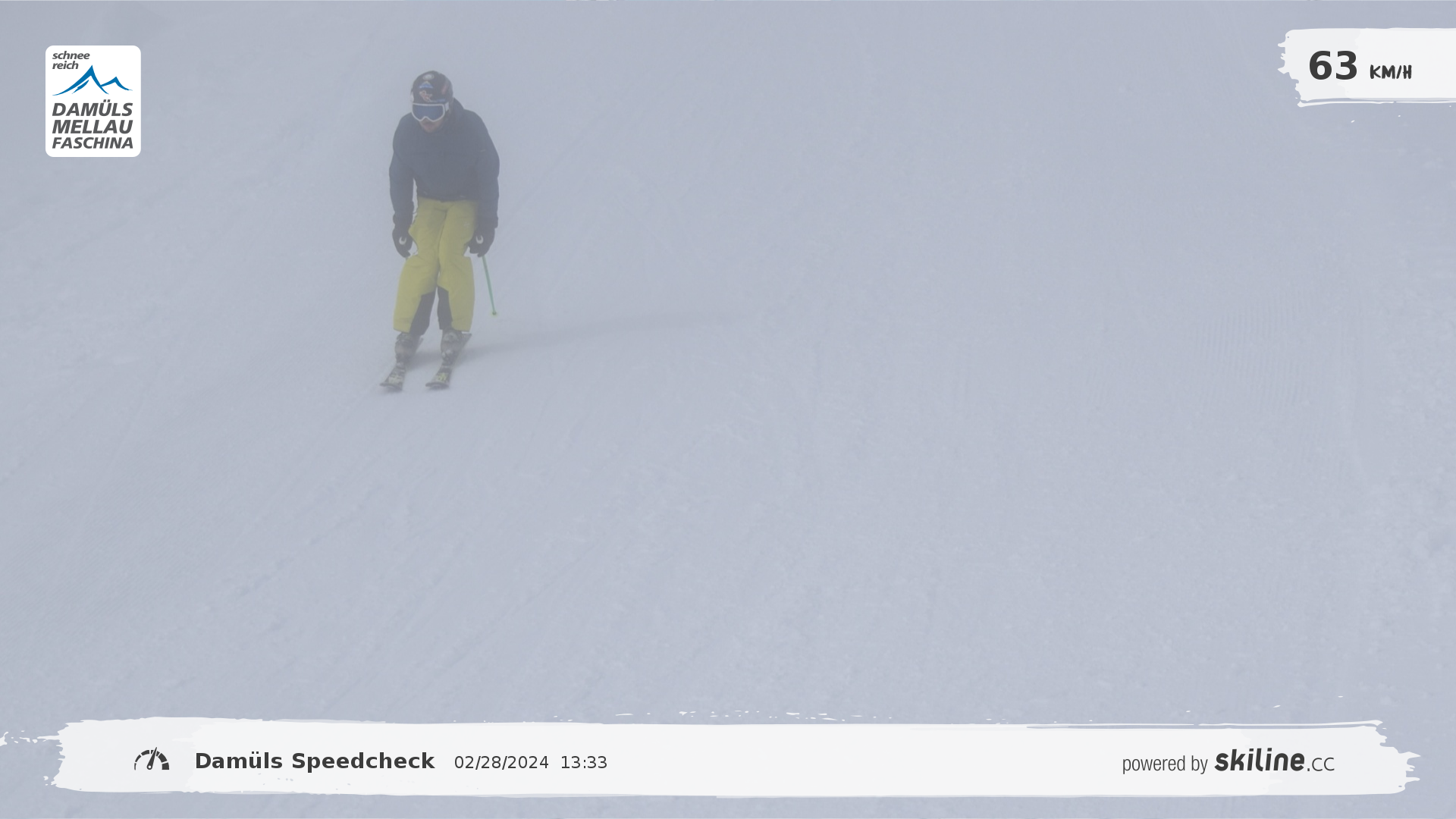Click the skier's helmet
The image size is (1456, 819).
point(432,84)
